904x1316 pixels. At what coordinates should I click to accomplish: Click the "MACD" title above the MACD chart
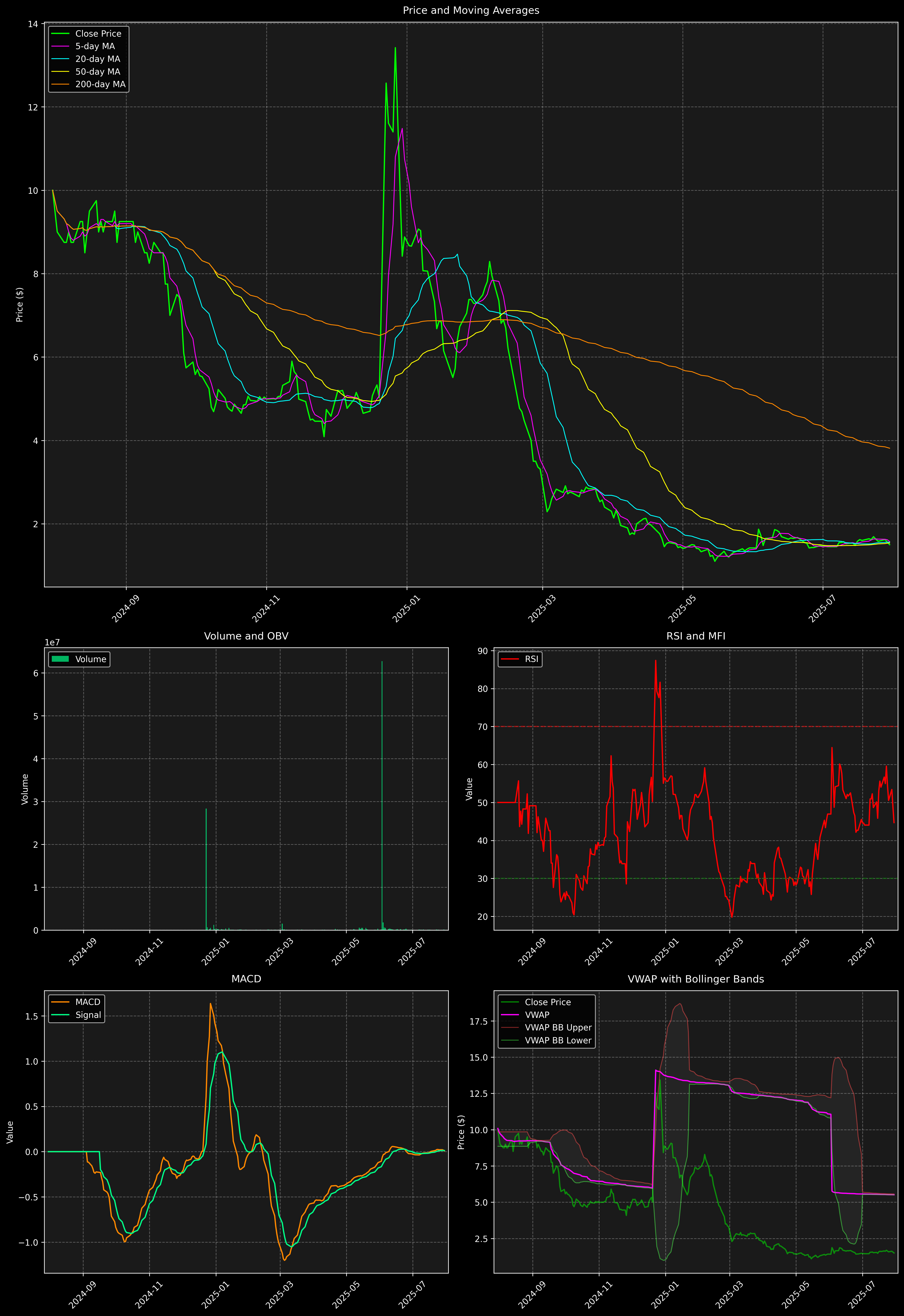tap(246, 979)
